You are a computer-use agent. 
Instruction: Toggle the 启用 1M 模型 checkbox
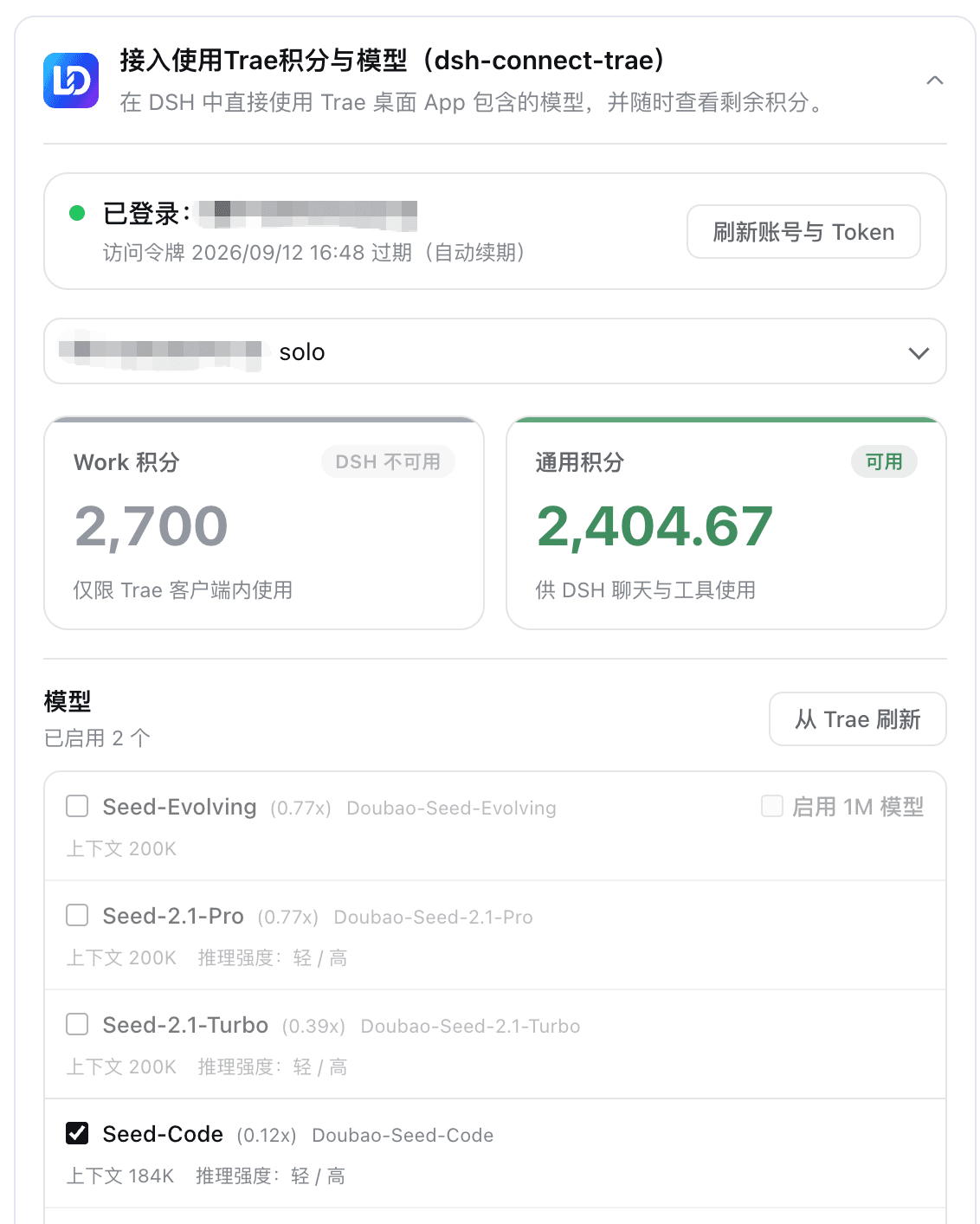pos(772,807)
